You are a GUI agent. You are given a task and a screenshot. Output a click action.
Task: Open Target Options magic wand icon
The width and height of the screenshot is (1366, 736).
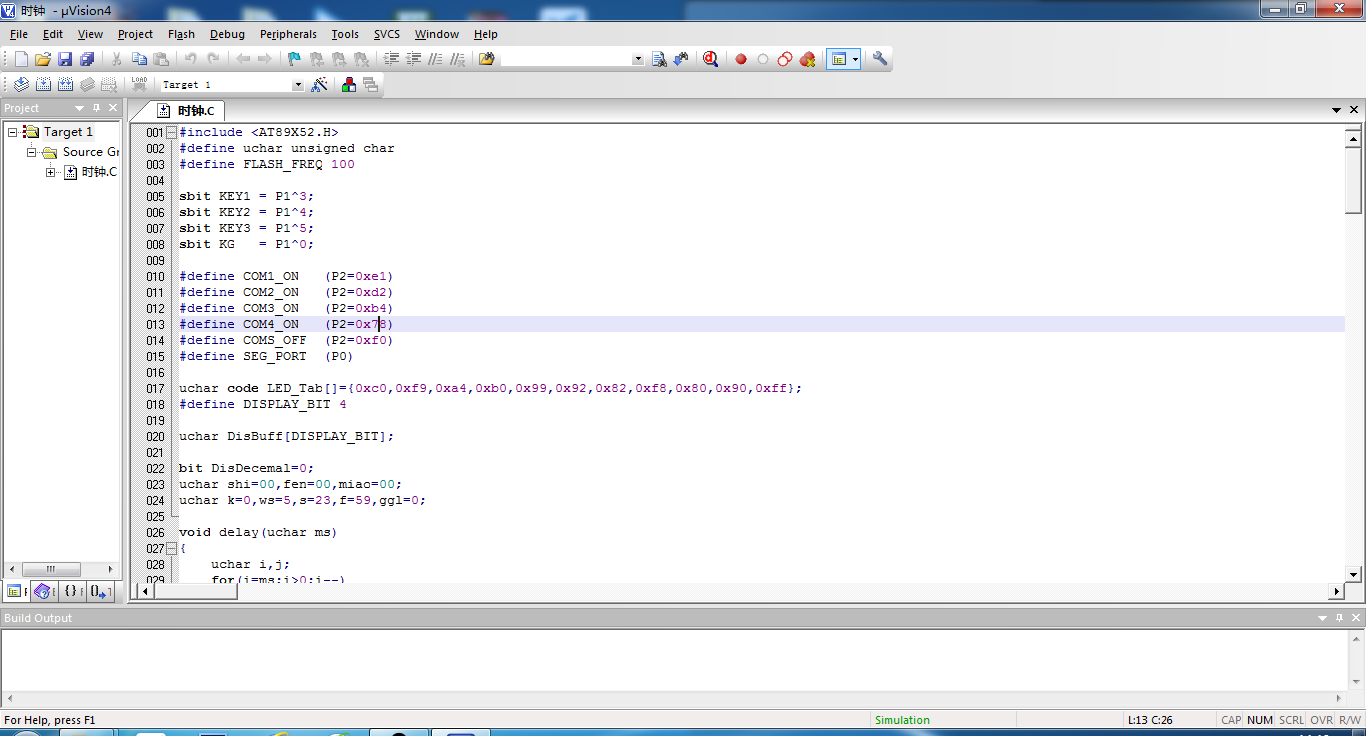319,85
